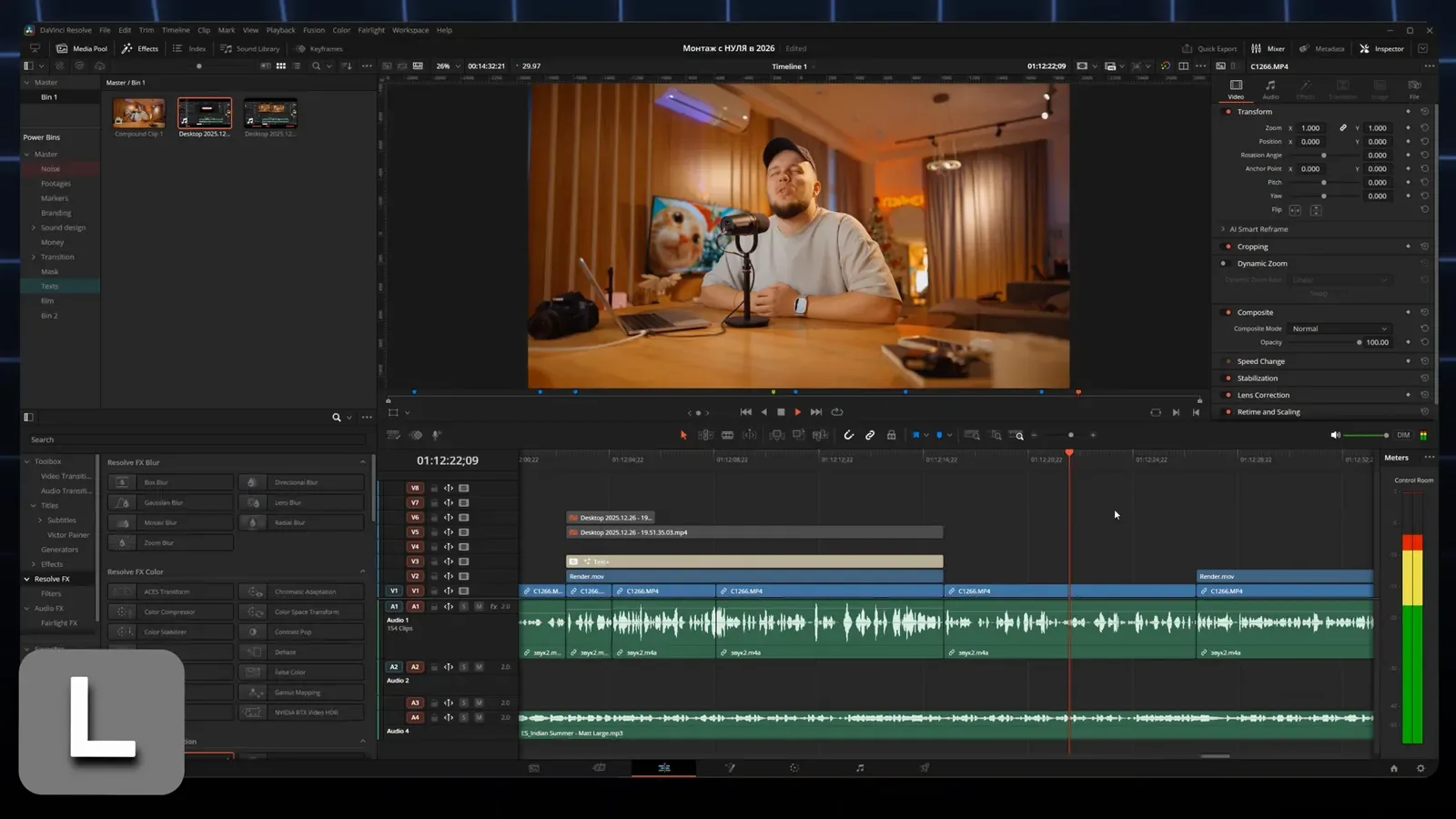1456x819 pixels.
Task: Expand the AI Smart Reframe section
Action: click(x=1223, y=229)
